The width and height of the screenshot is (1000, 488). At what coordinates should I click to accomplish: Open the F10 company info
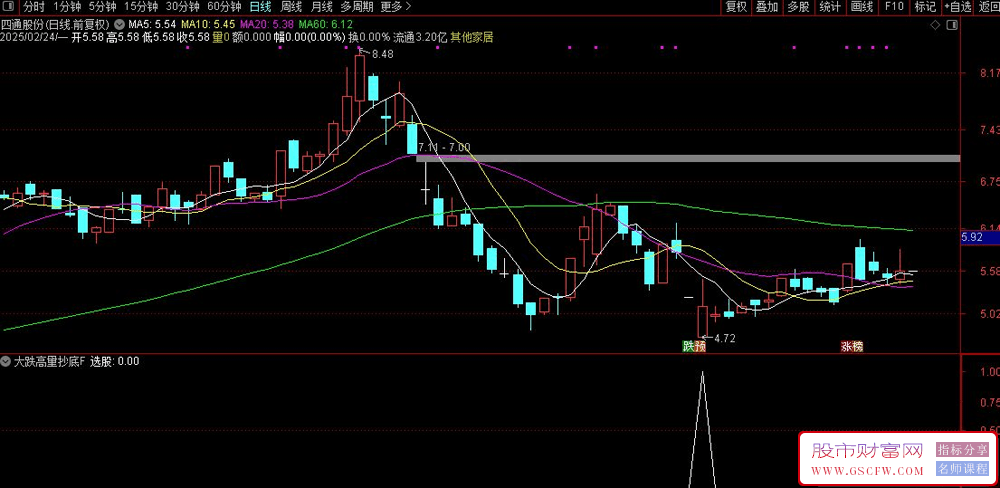(893, 7)
